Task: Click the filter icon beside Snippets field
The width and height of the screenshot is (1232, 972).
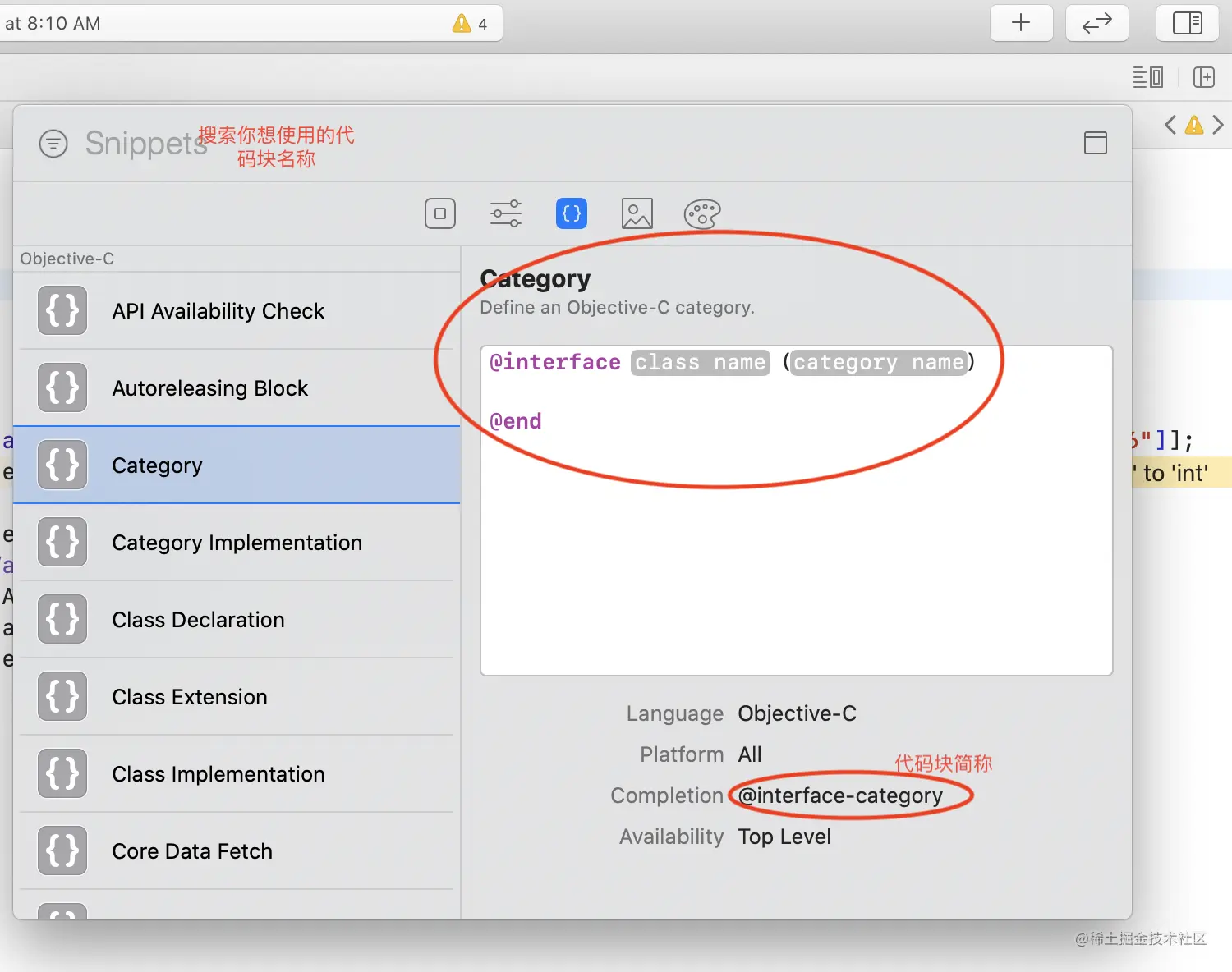Action: tap(53, 144)
